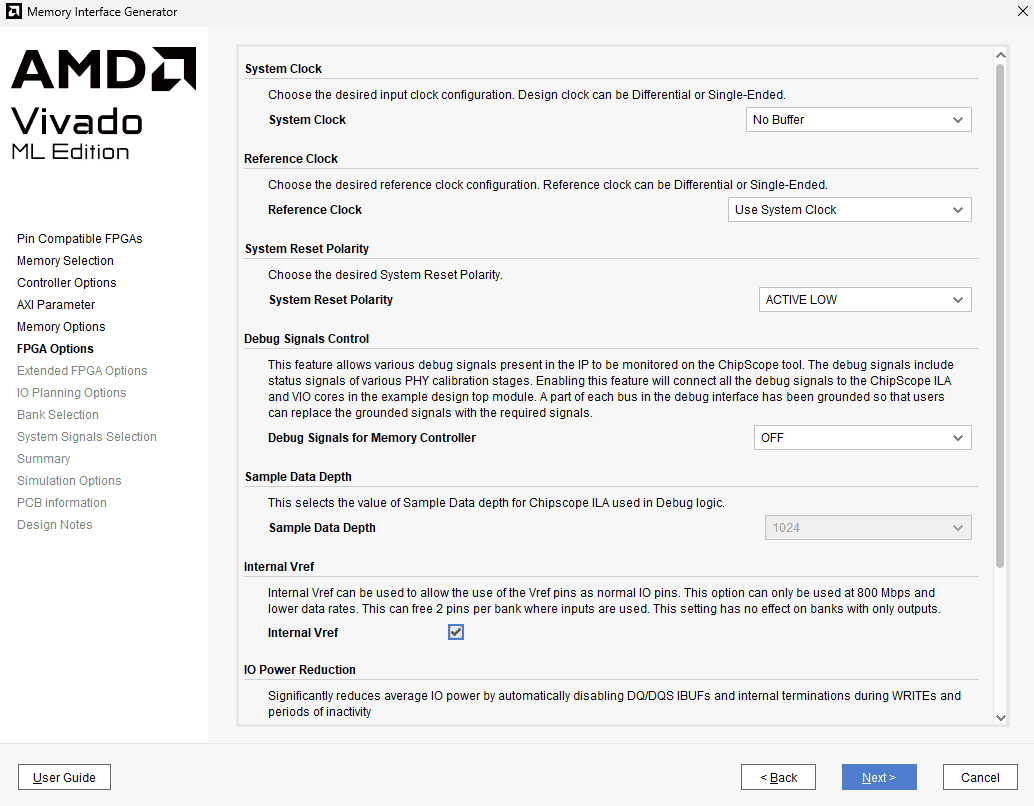Viewport: 1034px width, 806px height.
Task: Cancel the Memory Interface Generator wizard
Action: [x=979, y=777]
